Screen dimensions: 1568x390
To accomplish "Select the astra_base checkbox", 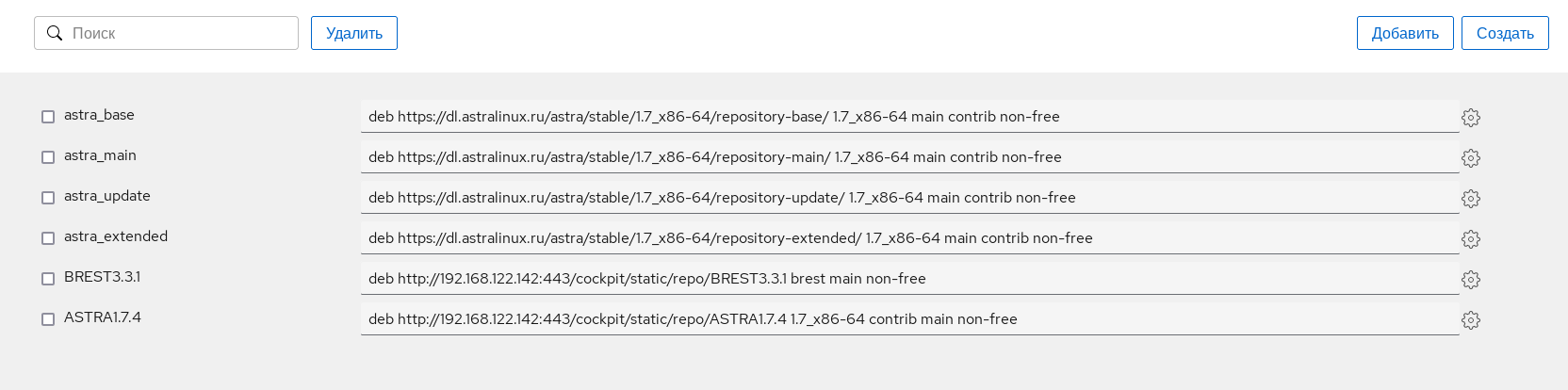I will pyautogui.click(x=48, y=117).
